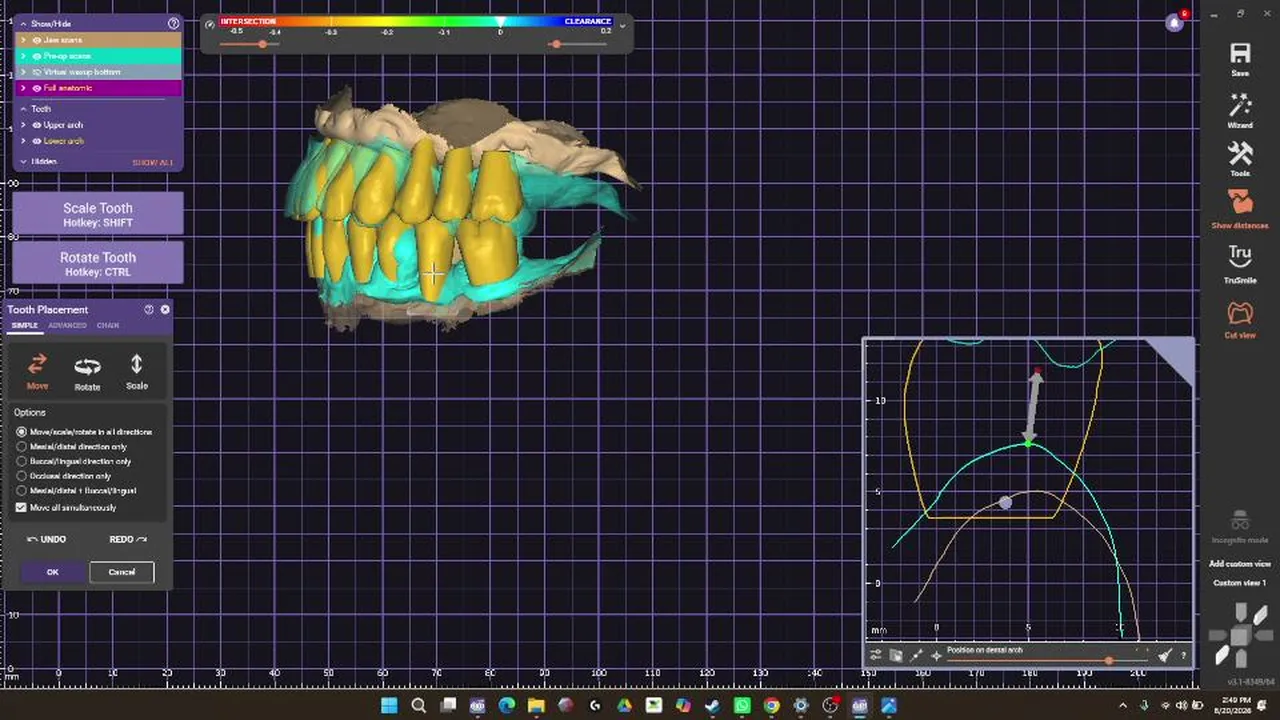Expand the Virtual waxup bottom group arrow
Image resolution: width=1280 pixels, height=720 pixels.
click(x=23, y=72)
